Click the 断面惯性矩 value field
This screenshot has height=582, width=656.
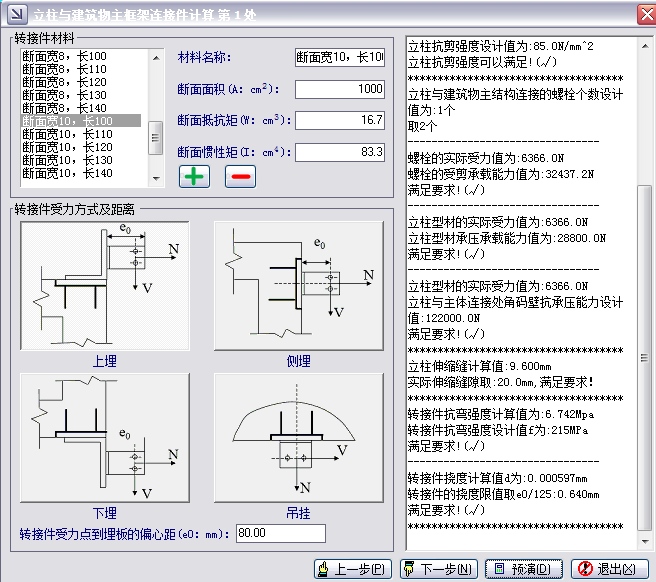click(x=339, y=152)
